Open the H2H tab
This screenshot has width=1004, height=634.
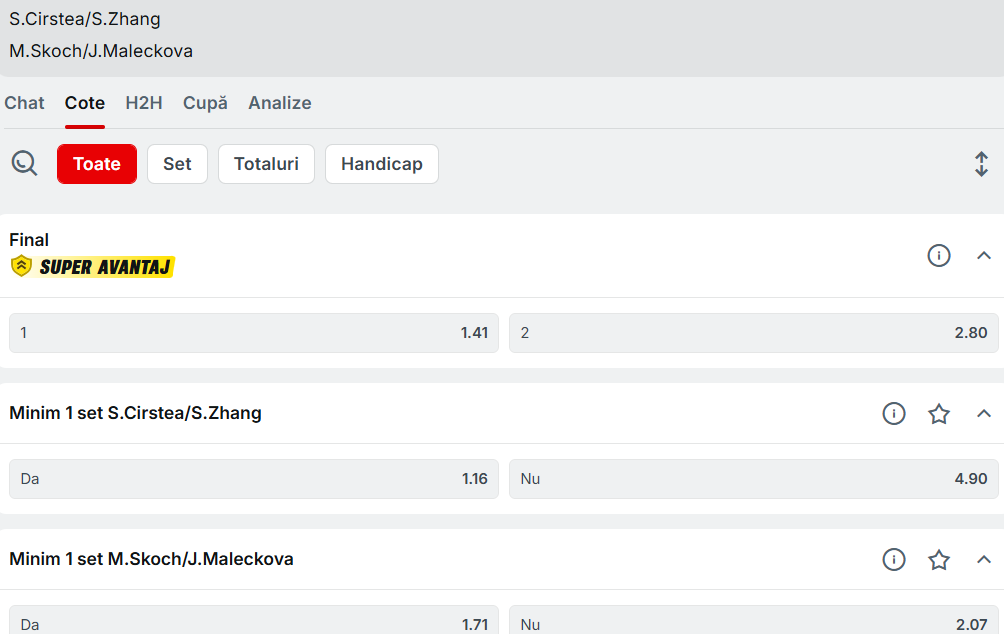pyautogui.click(x=144, y=103)
